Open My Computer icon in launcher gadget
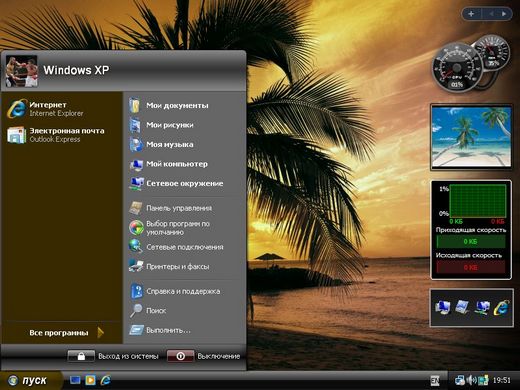 click(442, 307)
